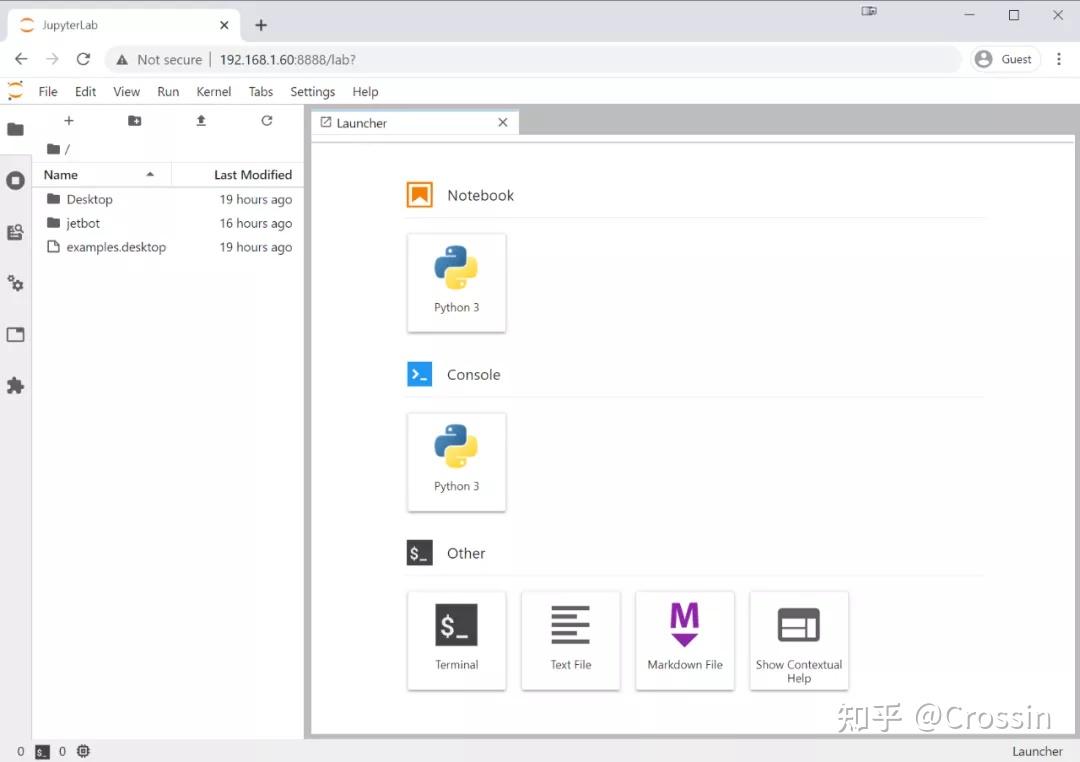Click the Console section heading
1080x762 pixels.
pyautogui.click(x=473, y=375)
